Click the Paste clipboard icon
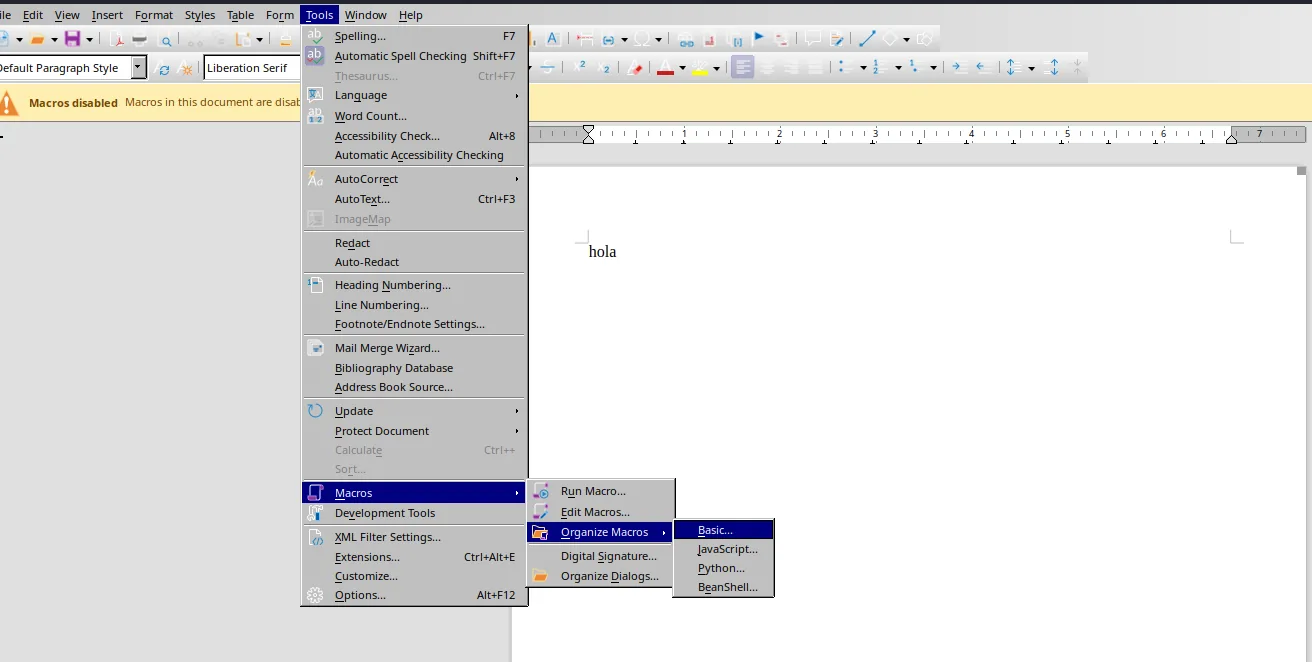This screenshot has width=1312, height=662. (244, 39)
